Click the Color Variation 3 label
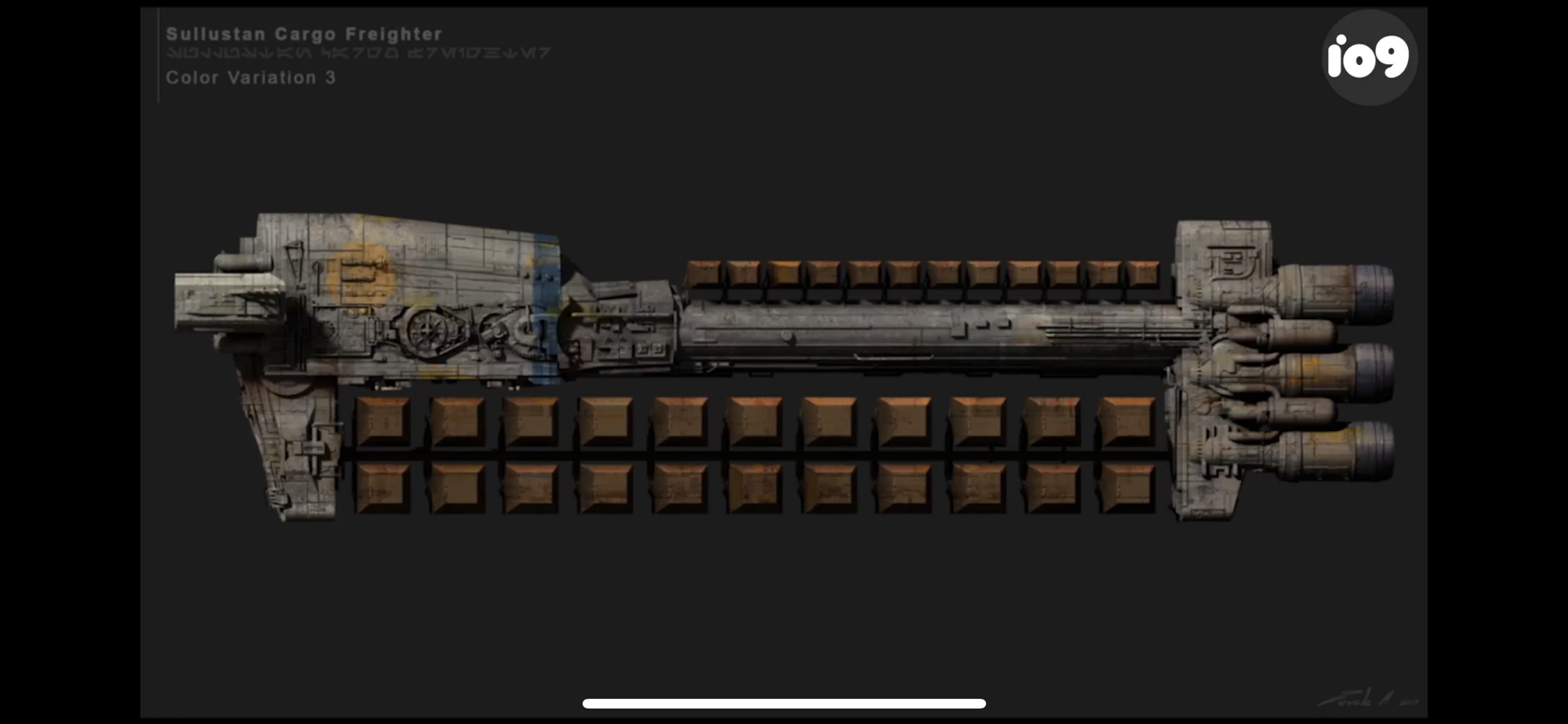 click(x=251, y=78)
